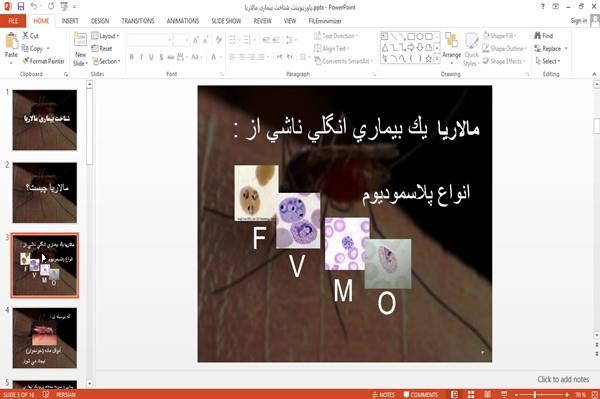This screenshot has width=600, height=399.
Task: Open the Layout dropdown
Action: pos(105,36)
